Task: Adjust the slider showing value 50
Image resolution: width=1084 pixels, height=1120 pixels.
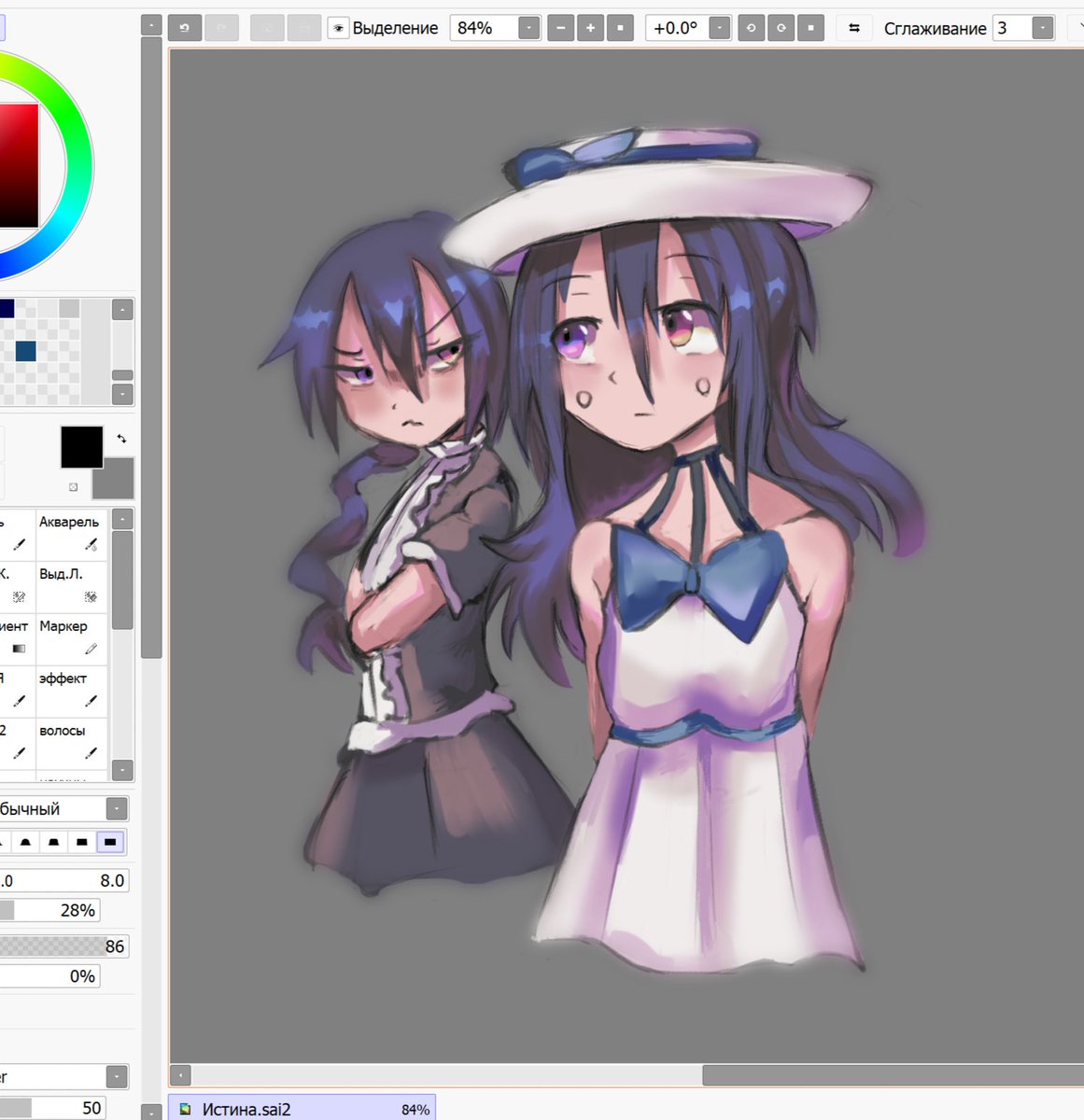Action: [x=52, y=1108]
